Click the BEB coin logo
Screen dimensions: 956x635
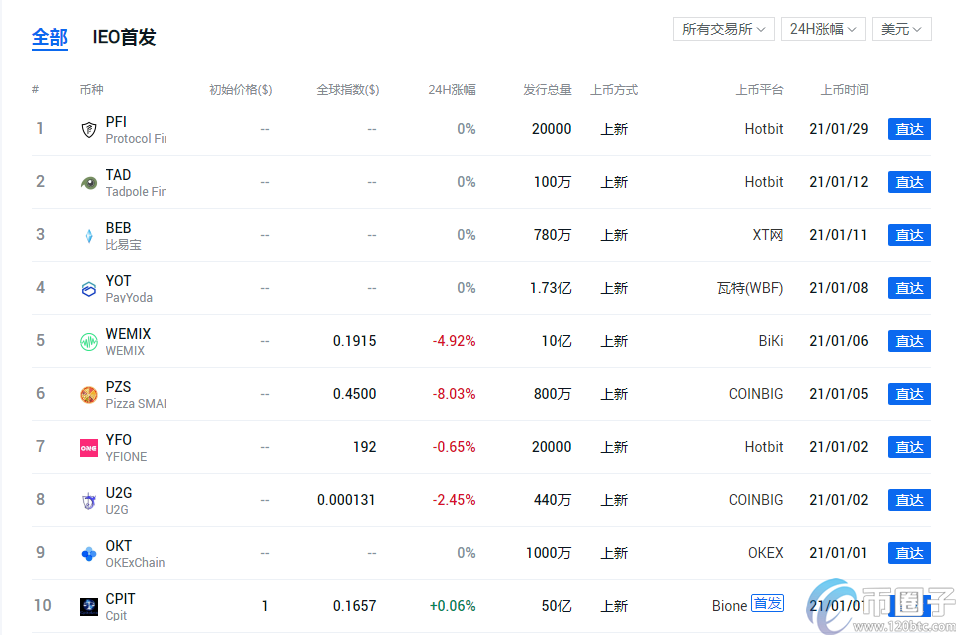(89, 236)
